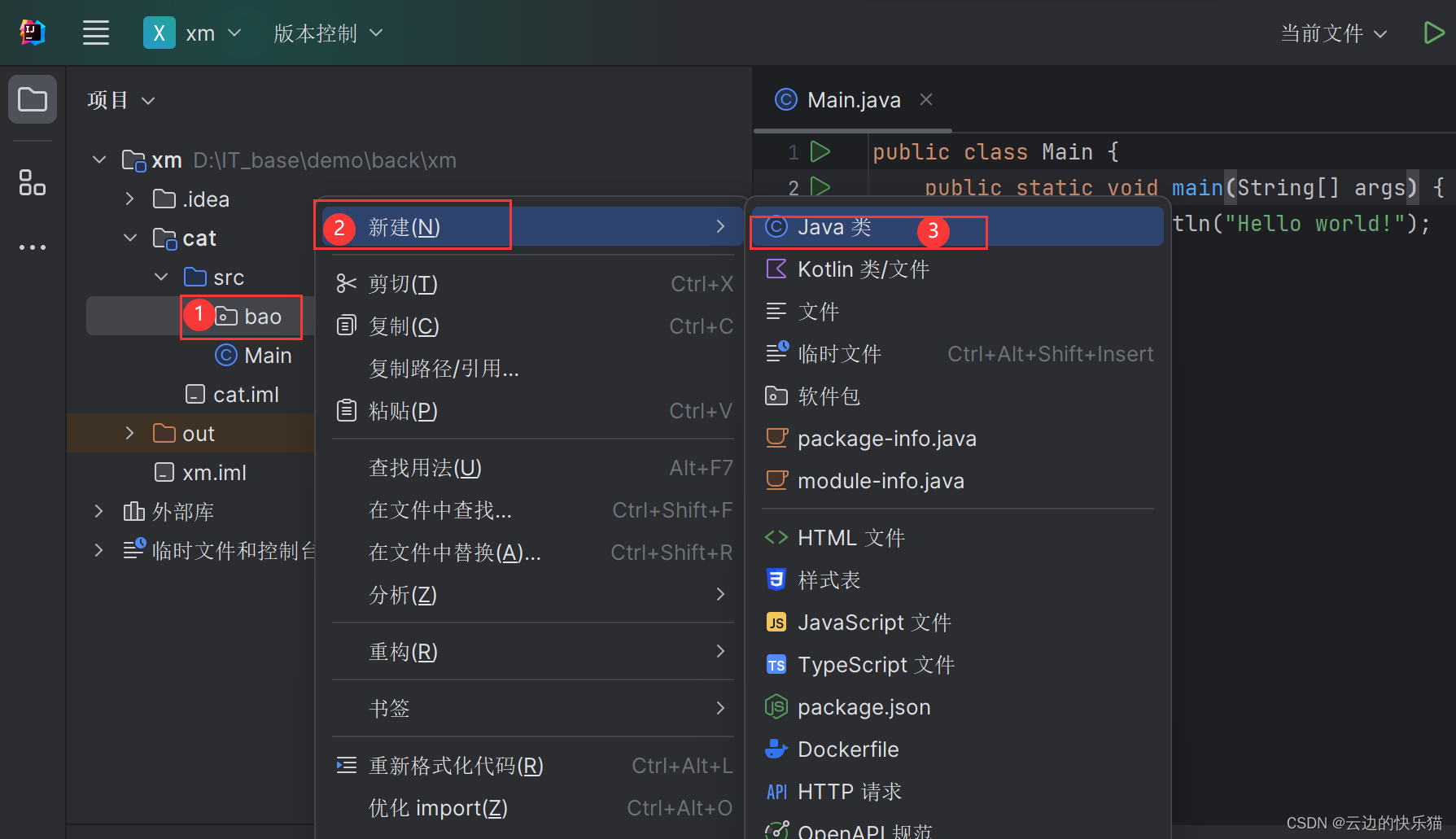
Task: Open the 版本控制 dropdown menu
Action: [x=328, y=33]
